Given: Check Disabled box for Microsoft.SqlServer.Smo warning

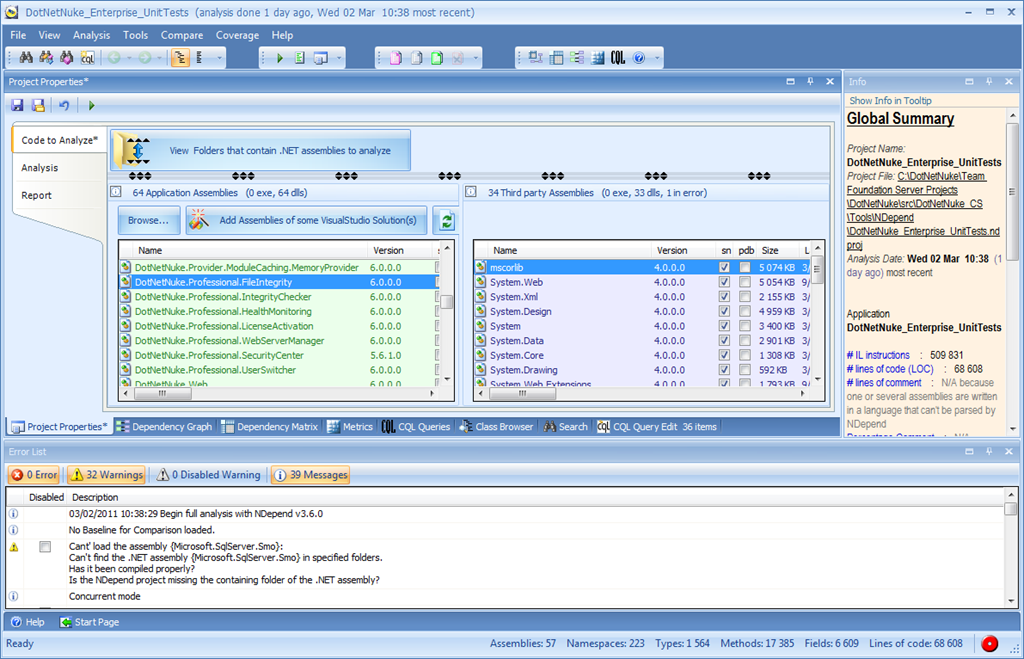Looking at the screenshot, I should click(x=45, y=547).
